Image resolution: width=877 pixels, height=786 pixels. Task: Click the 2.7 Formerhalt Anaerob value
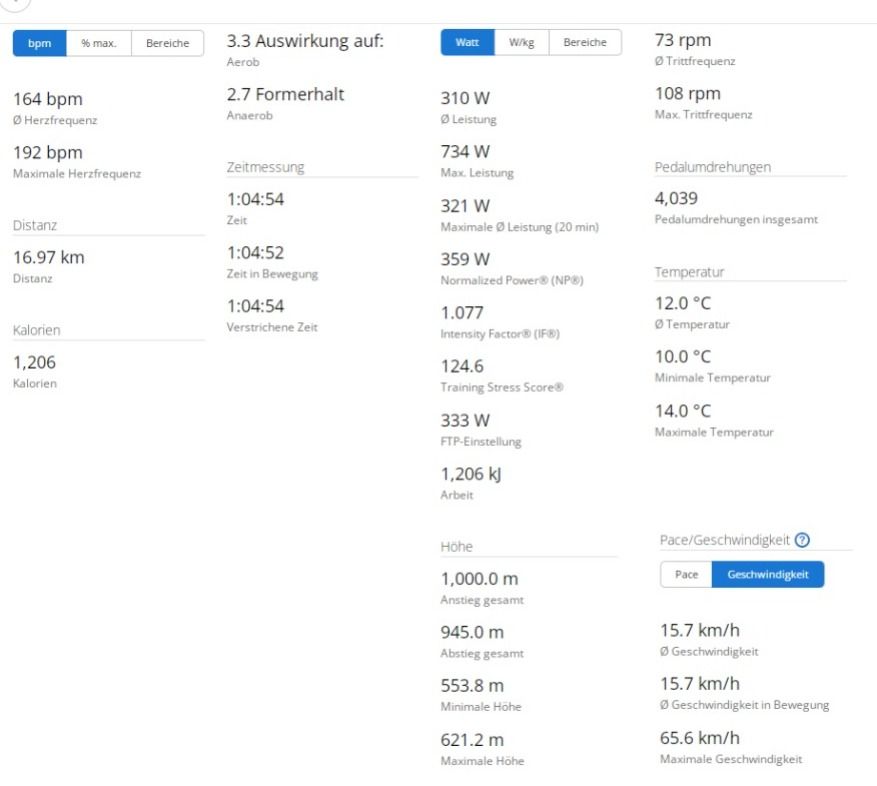pos(286,94)
